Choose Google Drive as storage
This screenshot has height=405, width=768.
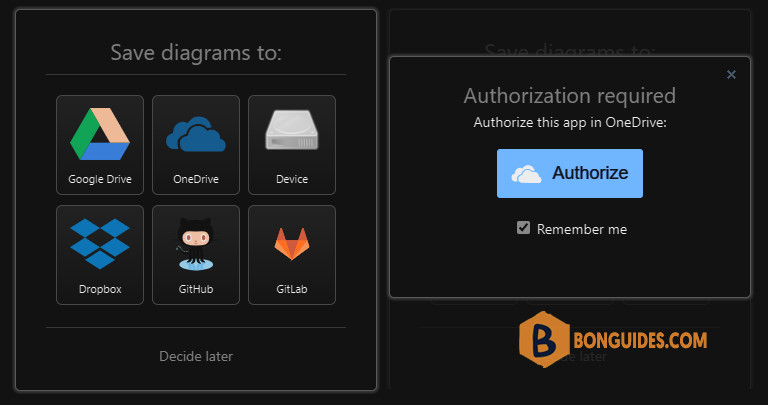[x=100, y=145]
